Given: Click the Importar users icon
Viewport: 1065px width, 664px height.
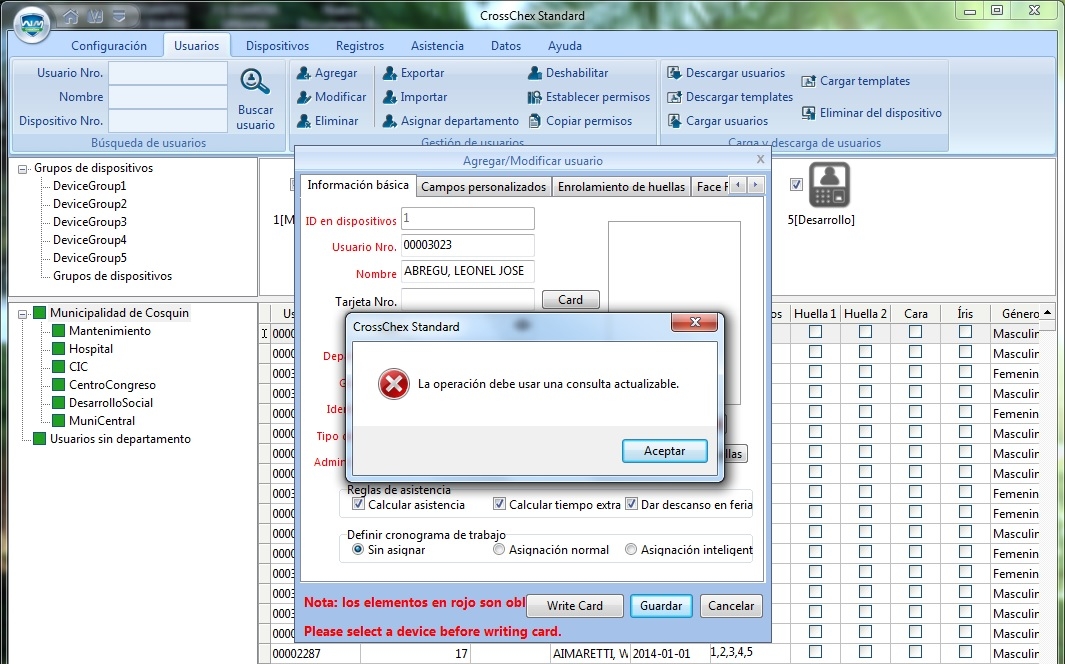Looking at the screenshot, I should pyautogui.click(x=390, y=97).
